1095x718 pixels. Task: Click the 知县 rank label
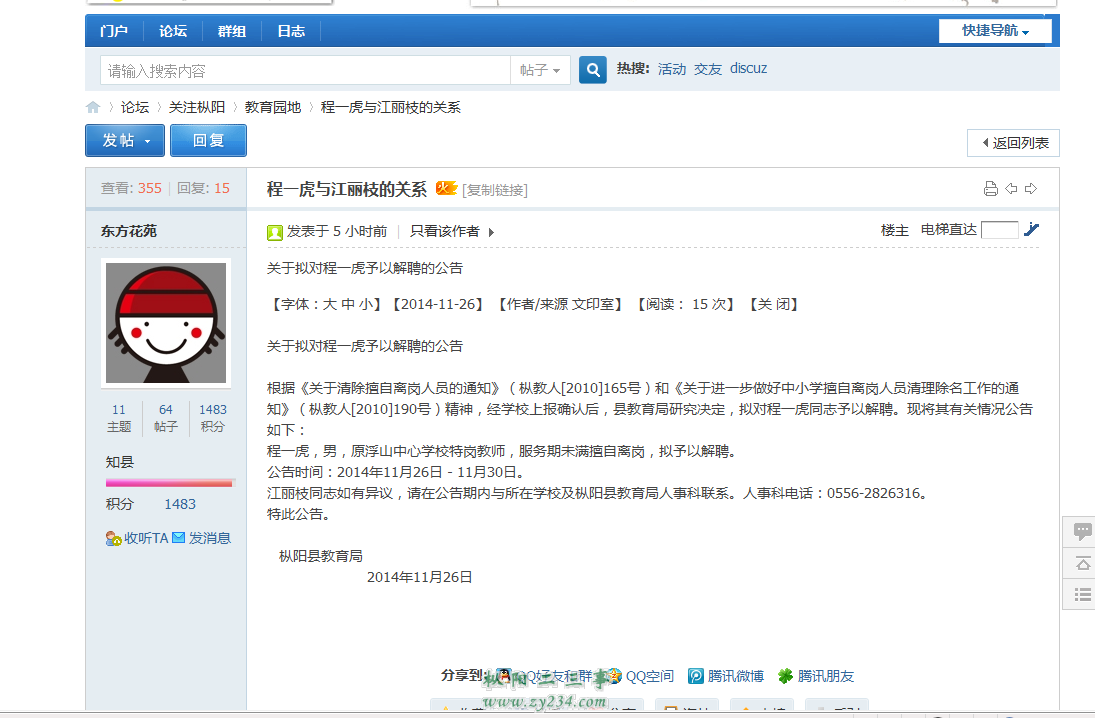[119, 462]
